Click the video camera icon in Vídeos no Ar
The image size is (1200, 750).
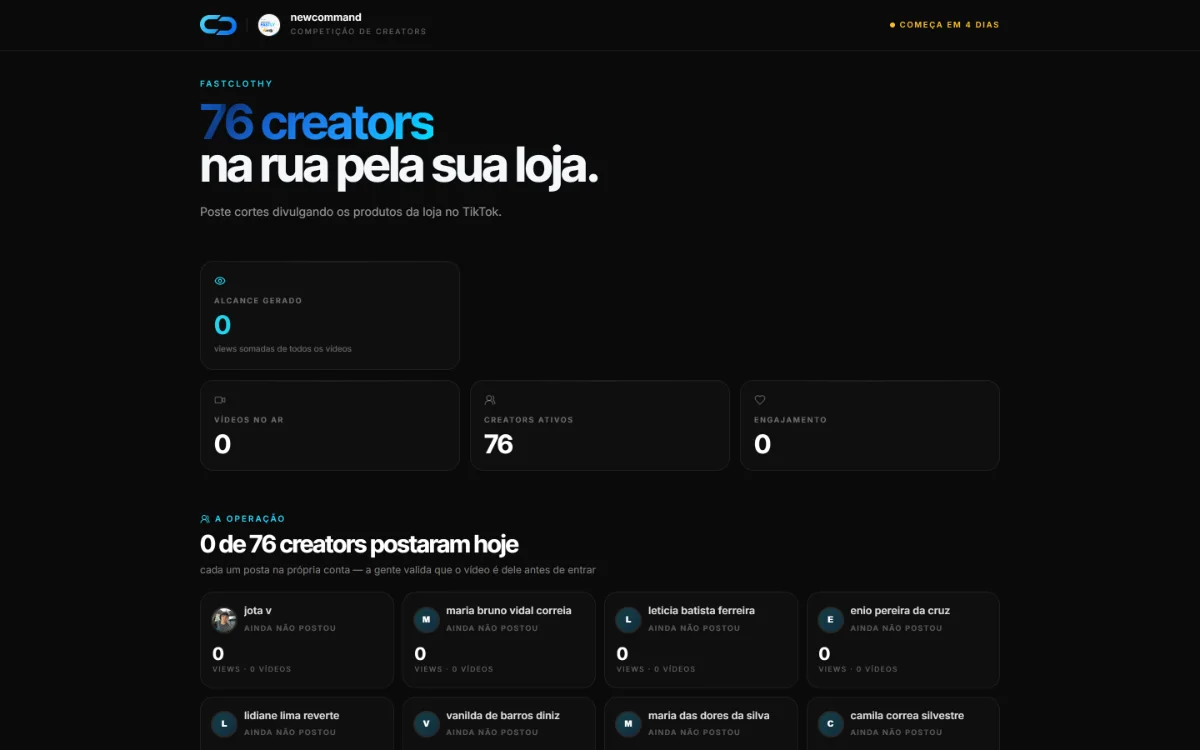(220, 400)
